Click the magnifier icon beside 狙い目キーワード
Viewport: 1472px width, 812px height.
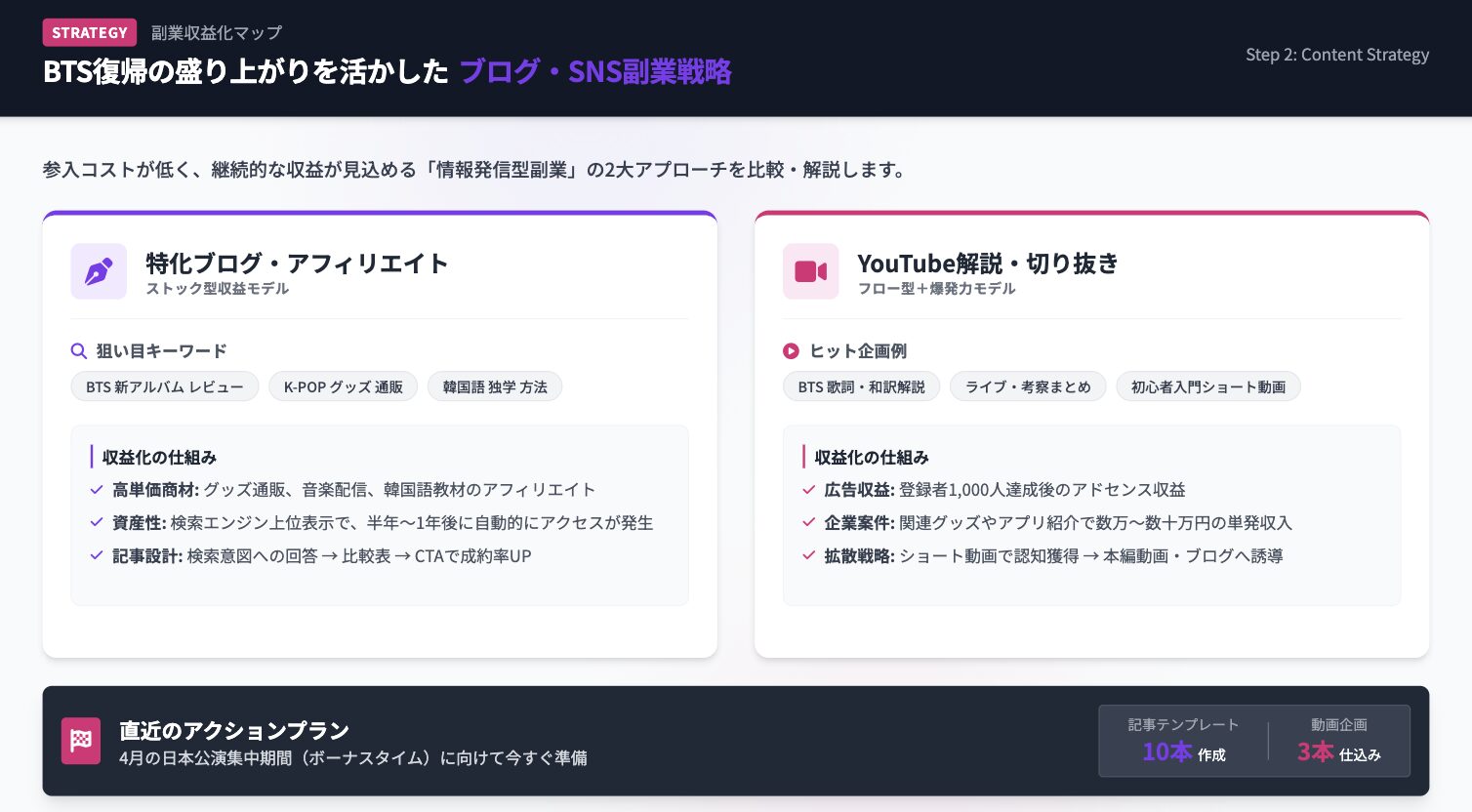click(79, 351)
